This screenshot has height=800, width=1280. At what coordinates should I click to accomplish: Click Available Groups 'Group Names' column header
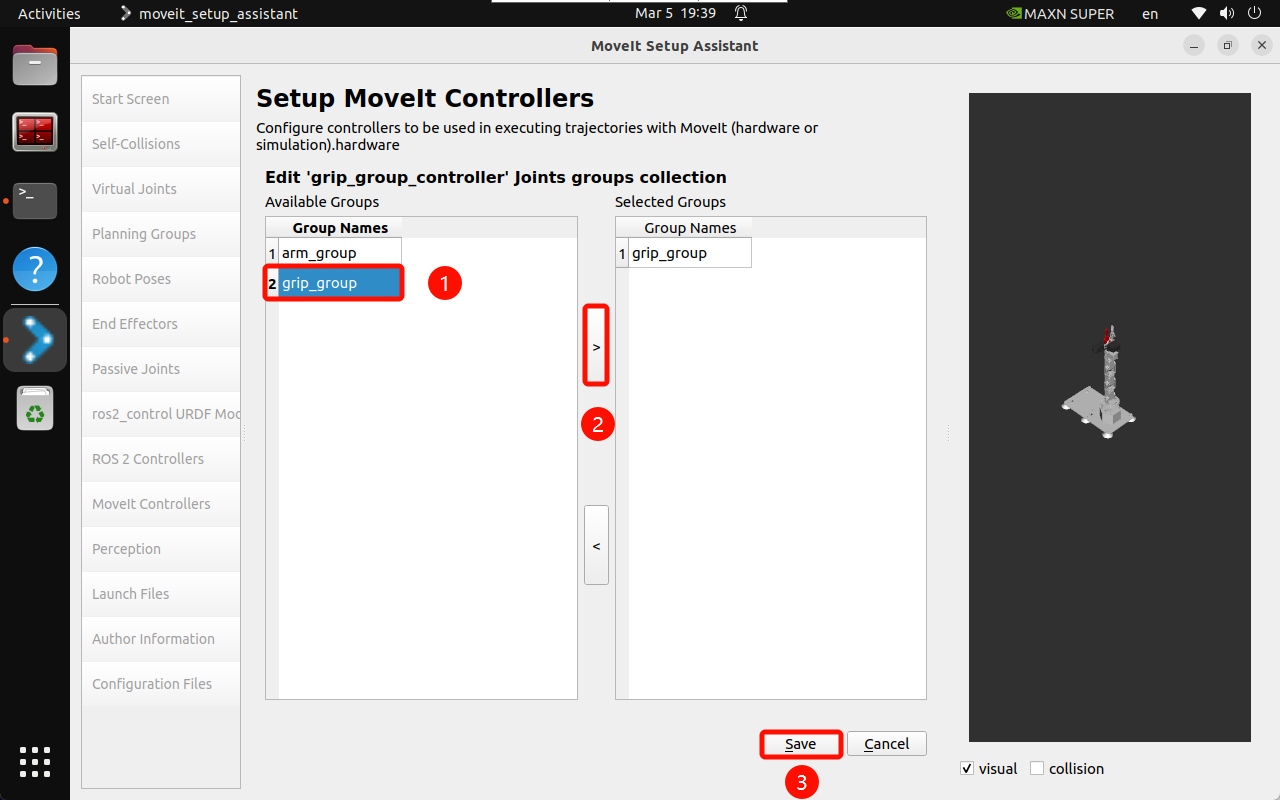(x=340, y=228)
